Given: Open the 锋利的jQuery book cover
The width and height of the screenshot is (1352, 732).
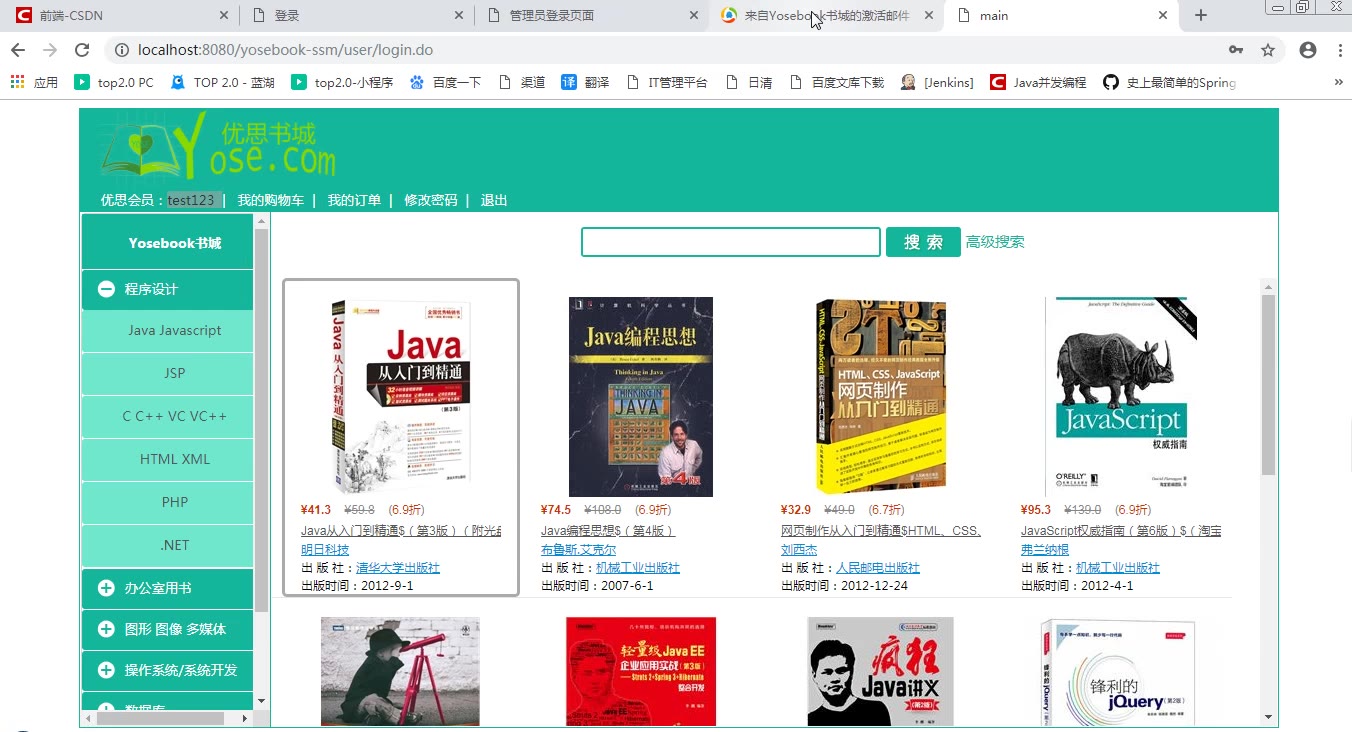Looking at the screenshot, I should point(1118,672).
